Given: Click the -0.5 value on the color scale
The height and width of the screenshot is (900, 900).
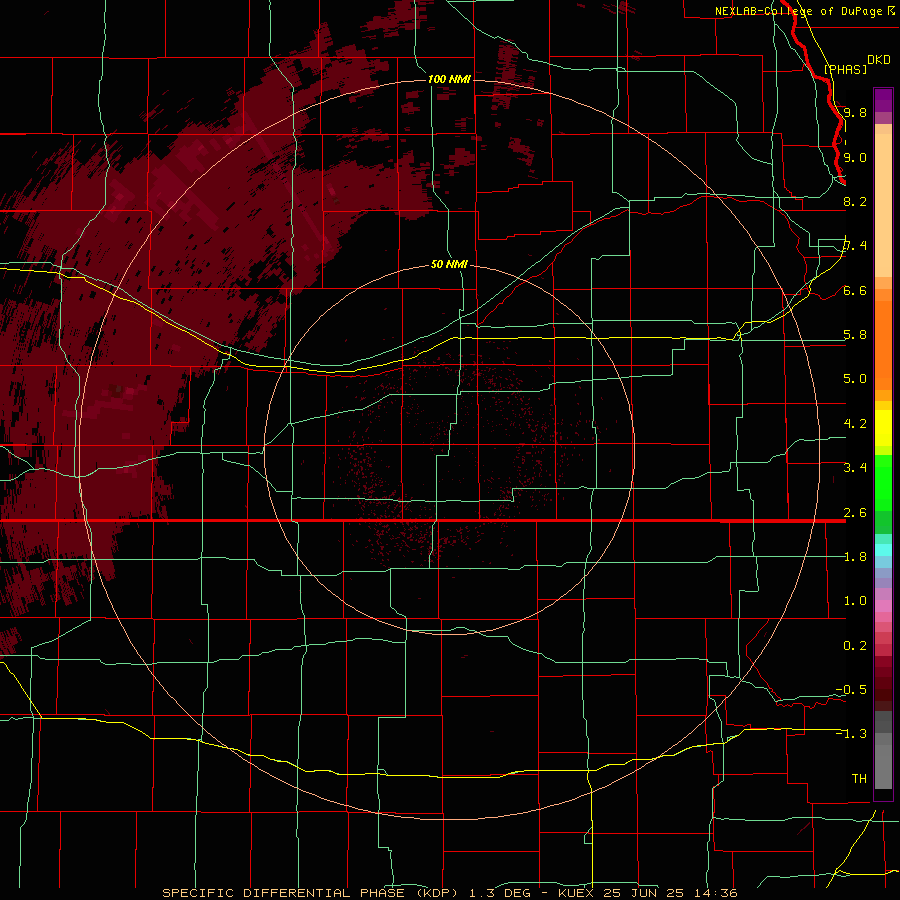Looking at the screenshot, I should [851, 690].
